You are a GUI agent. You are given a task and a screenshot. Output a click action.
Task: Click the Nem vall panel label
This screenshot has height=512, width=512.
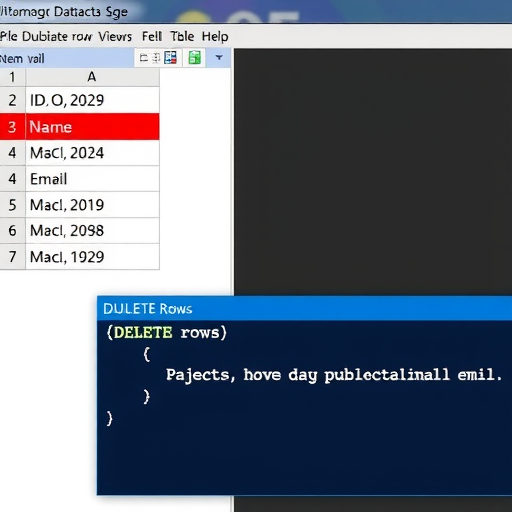tap(22, 59)
